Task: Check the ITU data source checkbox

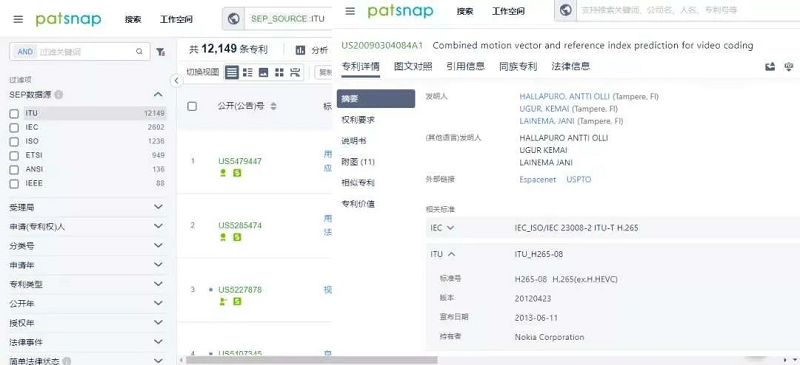Action: coord(14,113)
